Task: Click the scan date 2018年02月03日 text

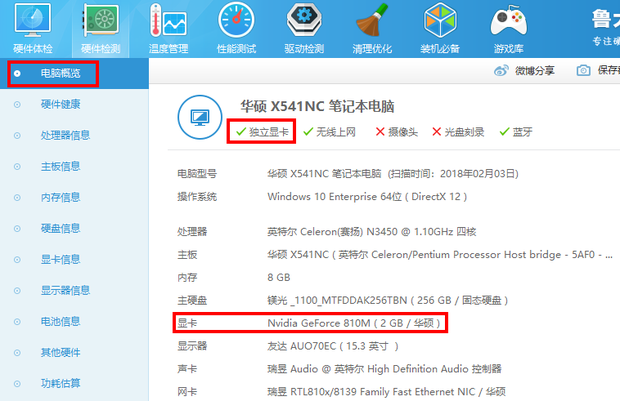Action: coord(477,174)
